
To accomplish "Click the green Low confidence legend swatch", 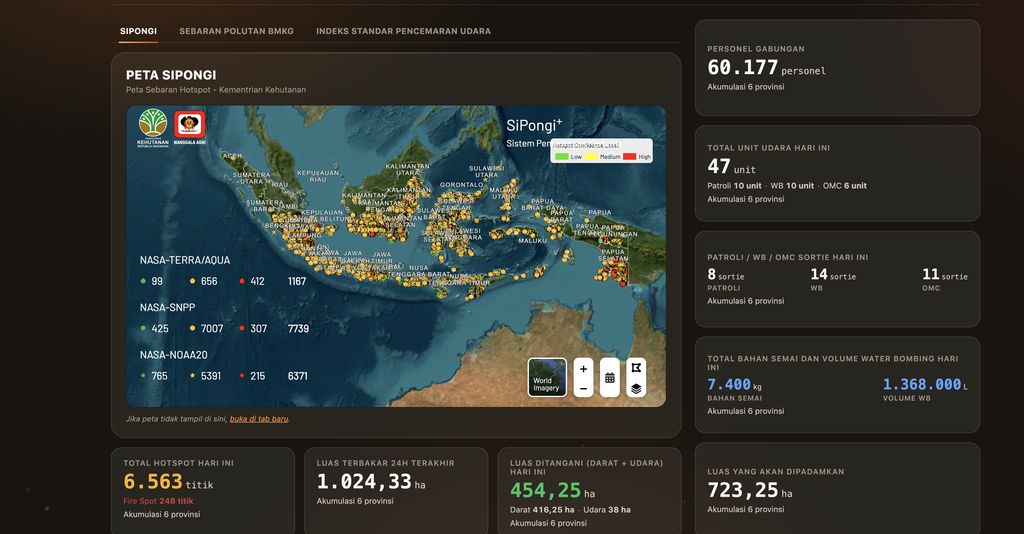I will pyautogui.click(x=561, y=157).
